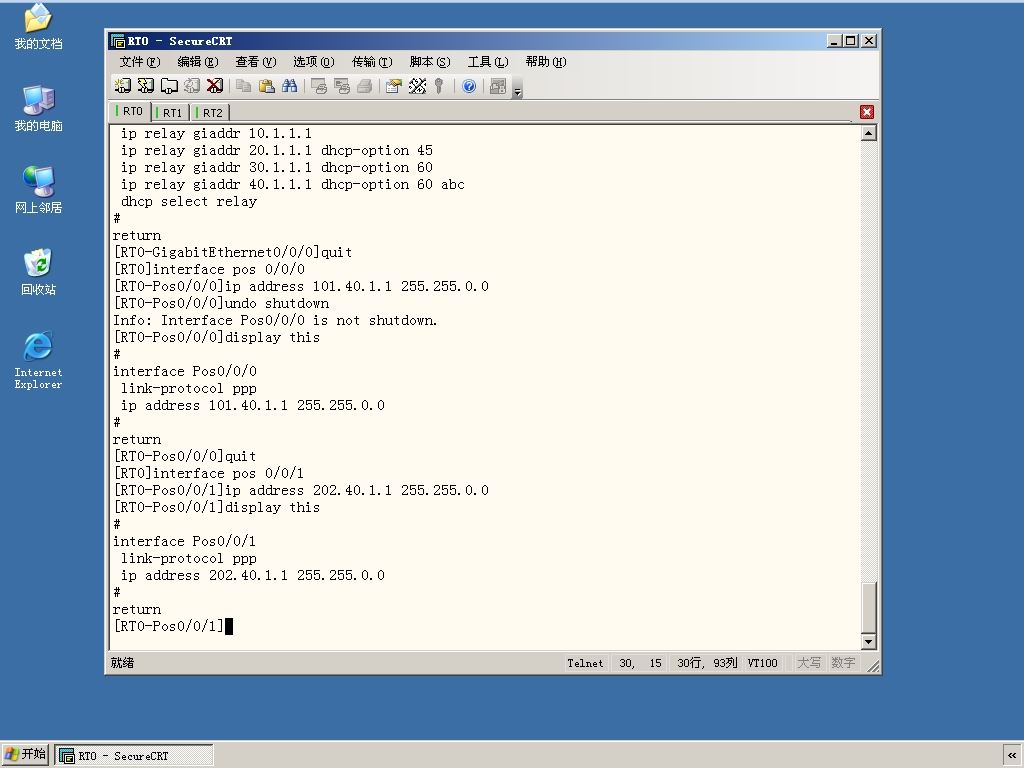Viewport: 1024px width, 768px height.
Task: Click the SecureFX toolbar icon
Action: click(x=498, y=86)
